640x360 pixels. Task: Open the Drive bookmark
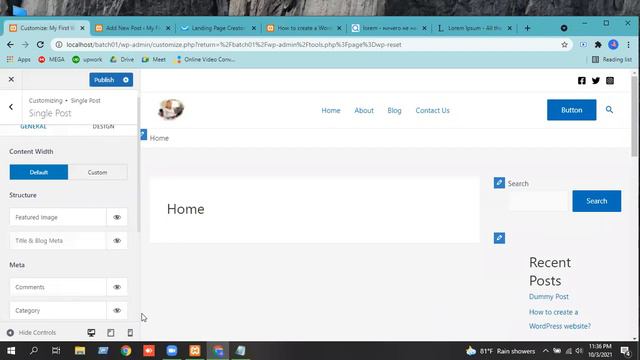tap(122, 60)
